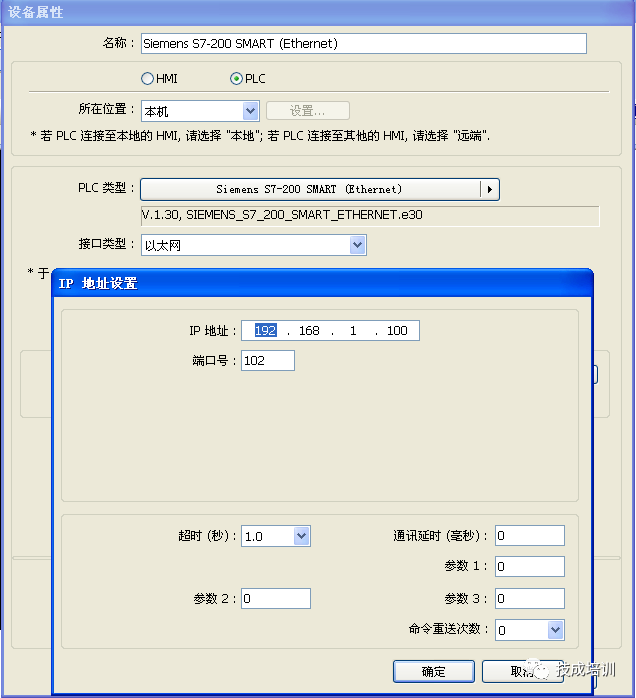
Task: Click the 设备属性 window title bar
Action: (x=318, y=12)
